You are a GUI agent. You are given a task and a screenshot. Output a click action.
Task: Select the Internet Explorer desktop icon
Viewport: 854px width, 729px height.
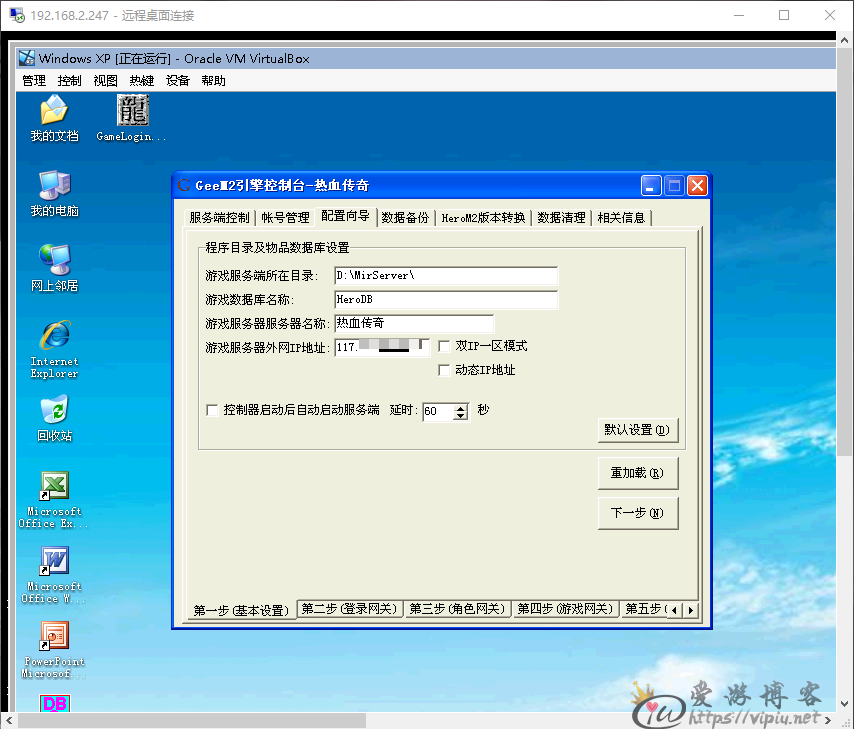coord(54,350)
